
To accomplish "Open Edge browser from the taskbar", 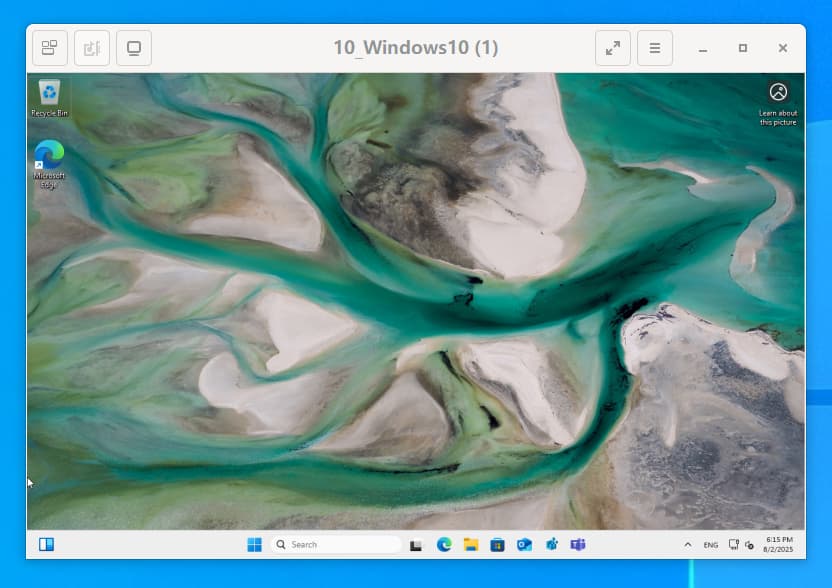I will pos(444,545).
